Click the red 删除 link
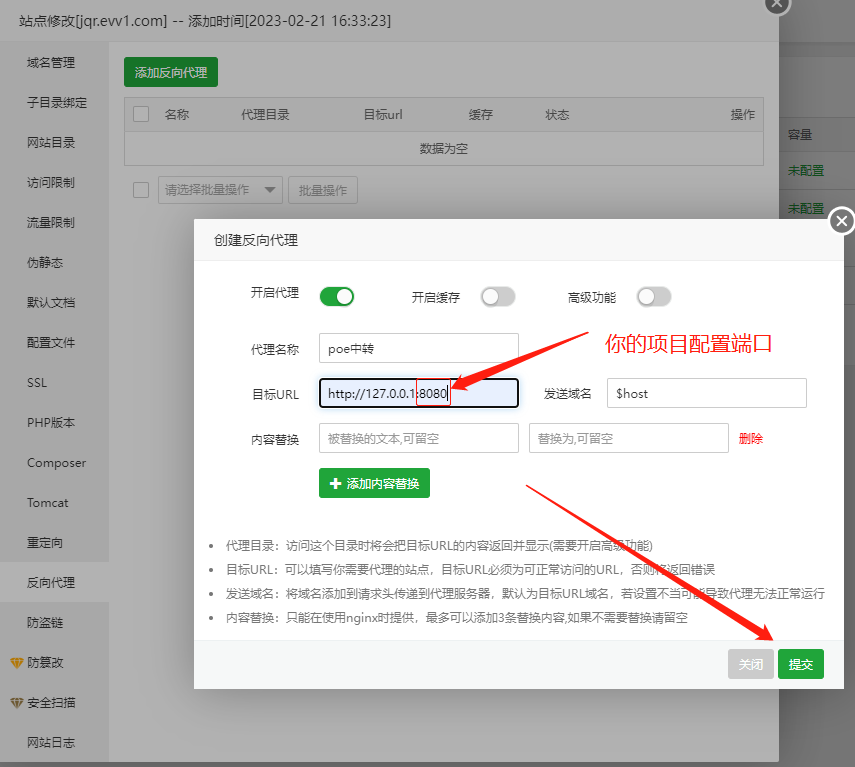The width and height of the screenshot is (855, 767). [751, 438]
